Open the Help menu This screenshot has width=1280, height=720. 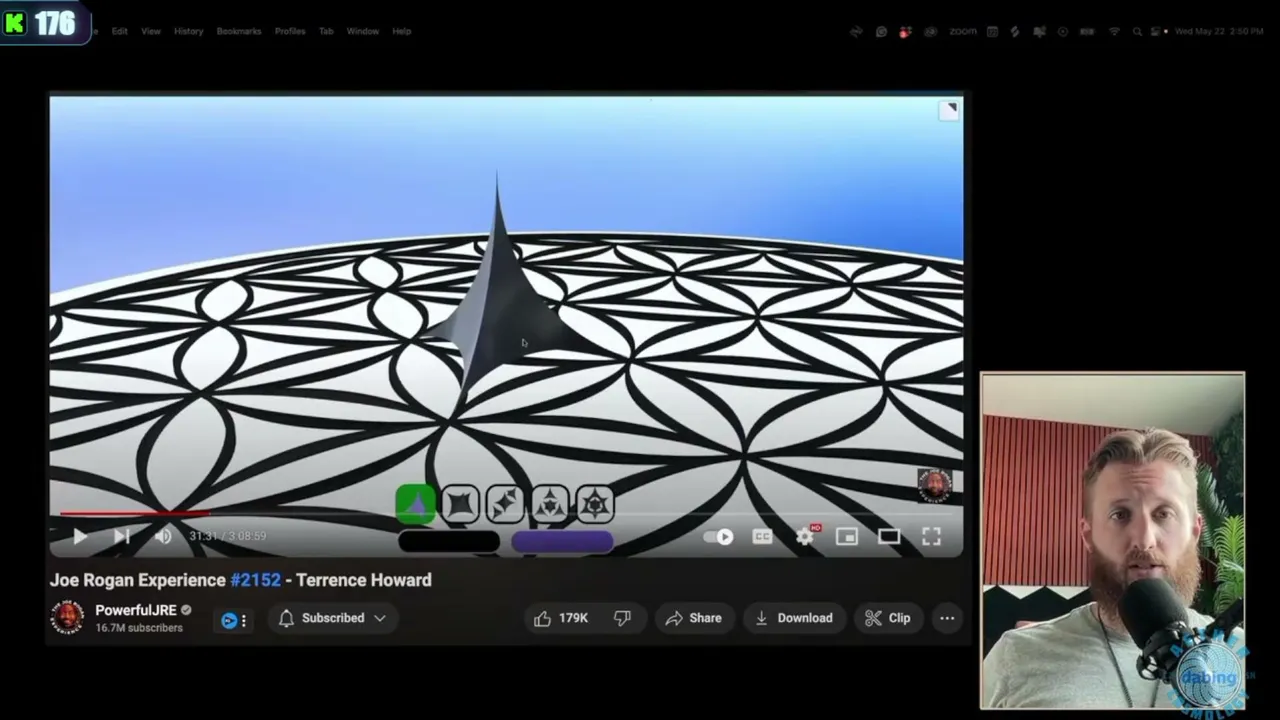tap(401, 31)
